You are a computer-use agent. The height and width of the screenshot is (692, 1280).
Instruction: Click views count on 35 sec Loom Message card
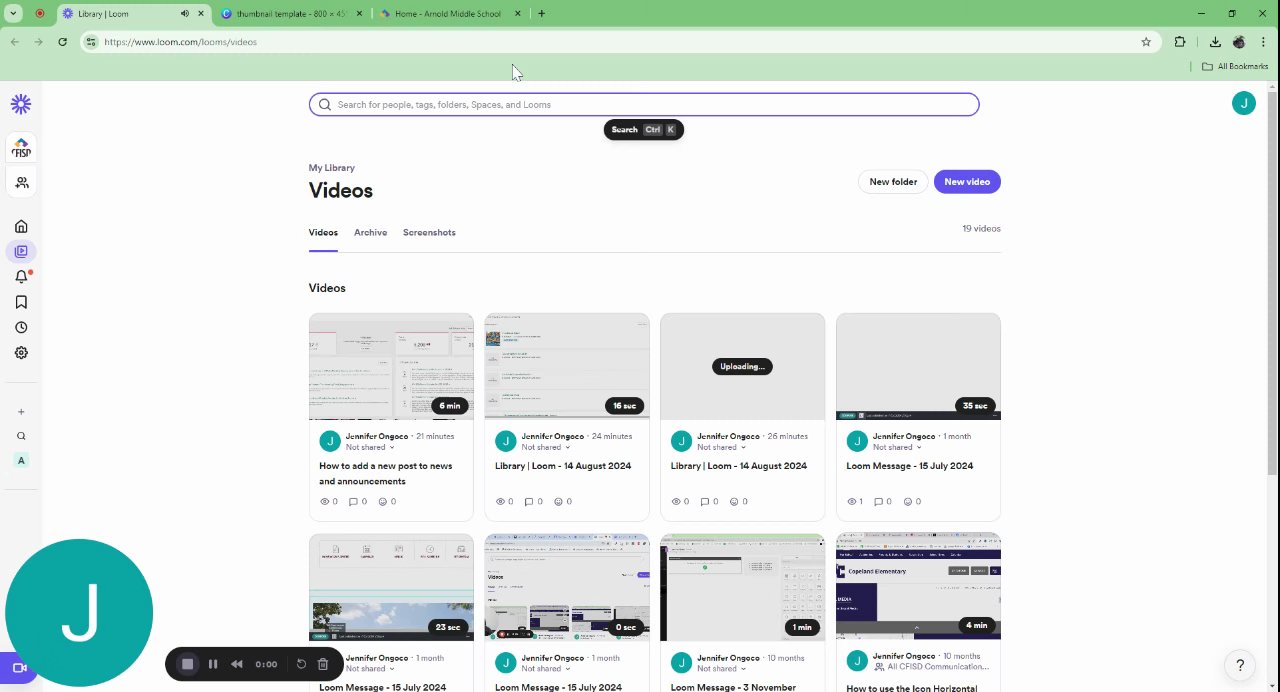pyautogui.click(x=855, y=502)
